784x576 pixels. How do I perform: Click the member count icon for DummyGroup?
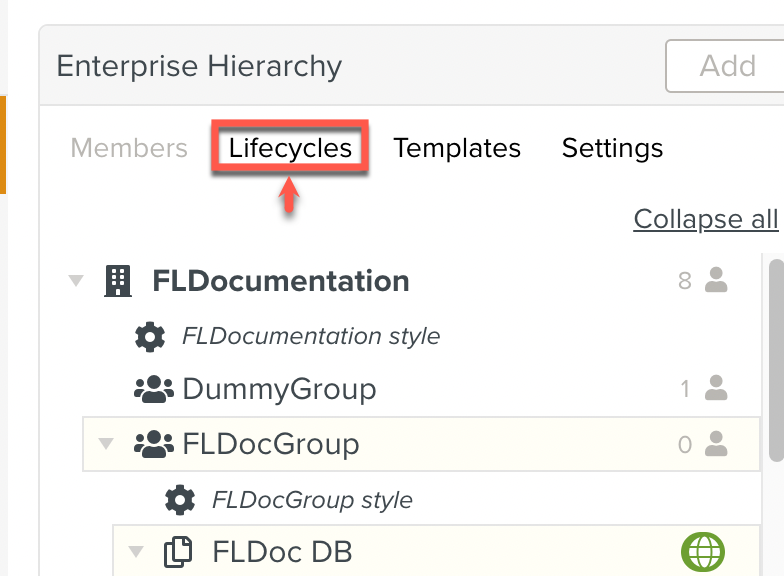[716, 388]
